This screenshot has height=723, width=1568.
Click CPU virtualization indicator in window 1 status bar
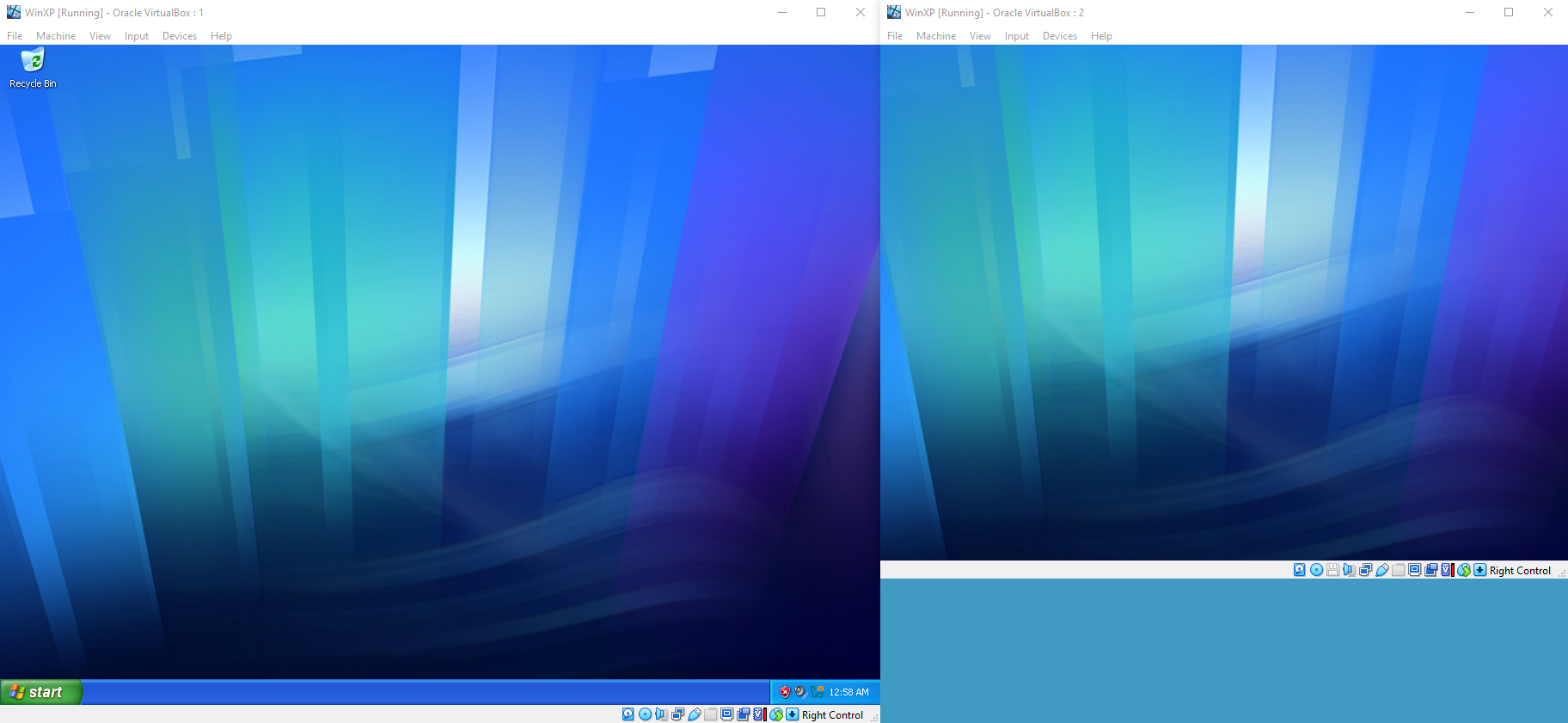(760, 714)
